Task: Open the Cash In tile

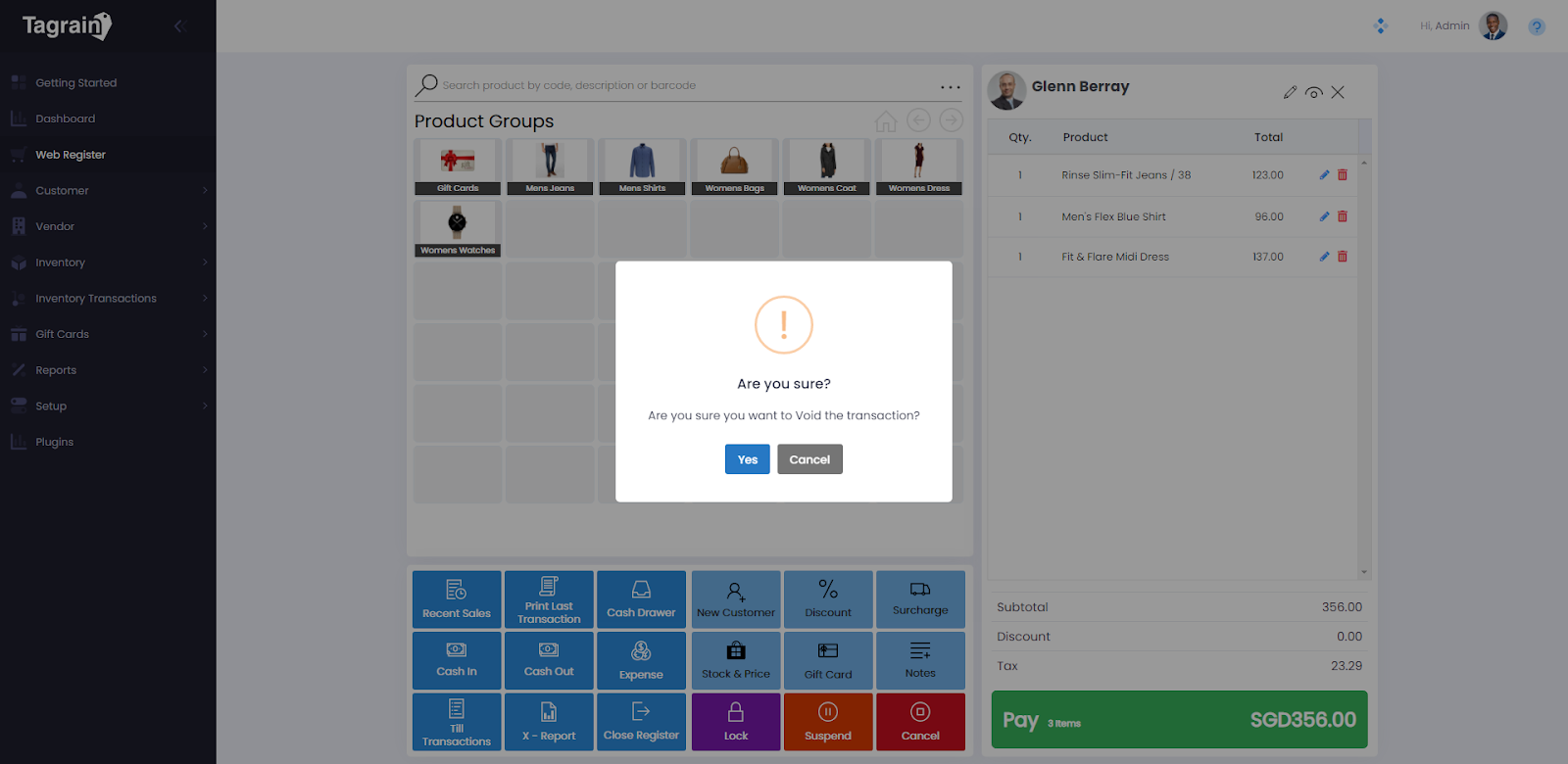Action: coord(457,660)
